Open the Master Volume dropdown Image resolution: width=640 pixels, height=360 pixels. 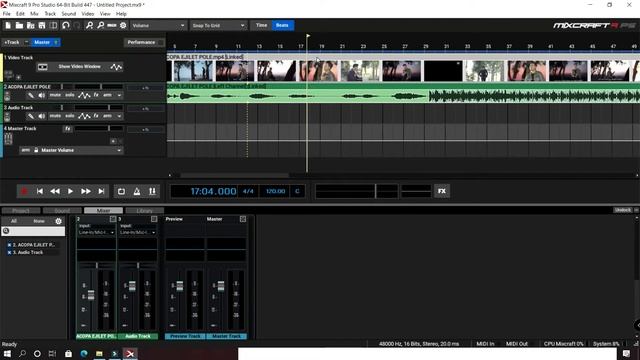click(81, 150)
